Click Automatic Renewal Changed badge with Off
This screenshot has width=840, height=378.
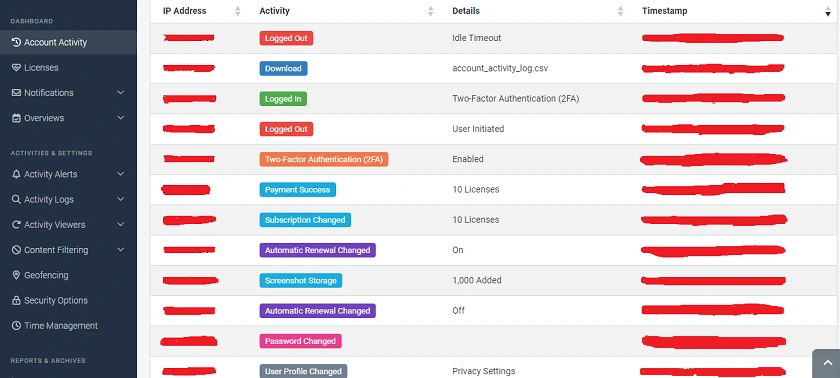click(x=317, y=311)
